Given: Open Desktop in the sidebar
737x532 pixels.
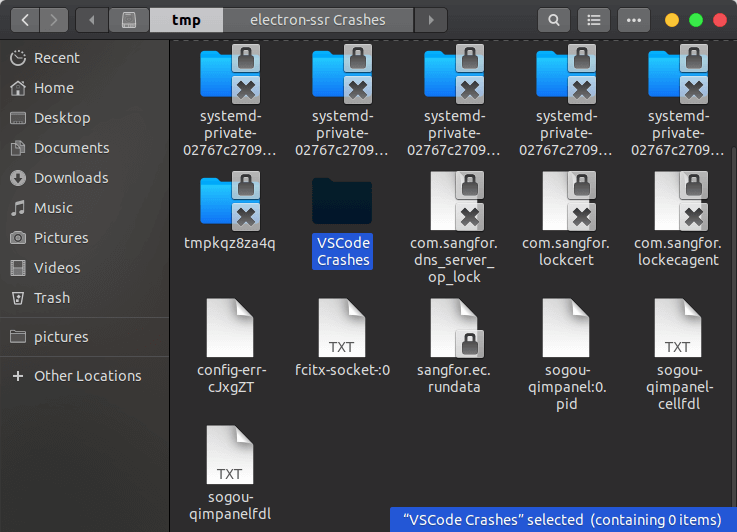Looking at the screenshot, I should (85, 118).
